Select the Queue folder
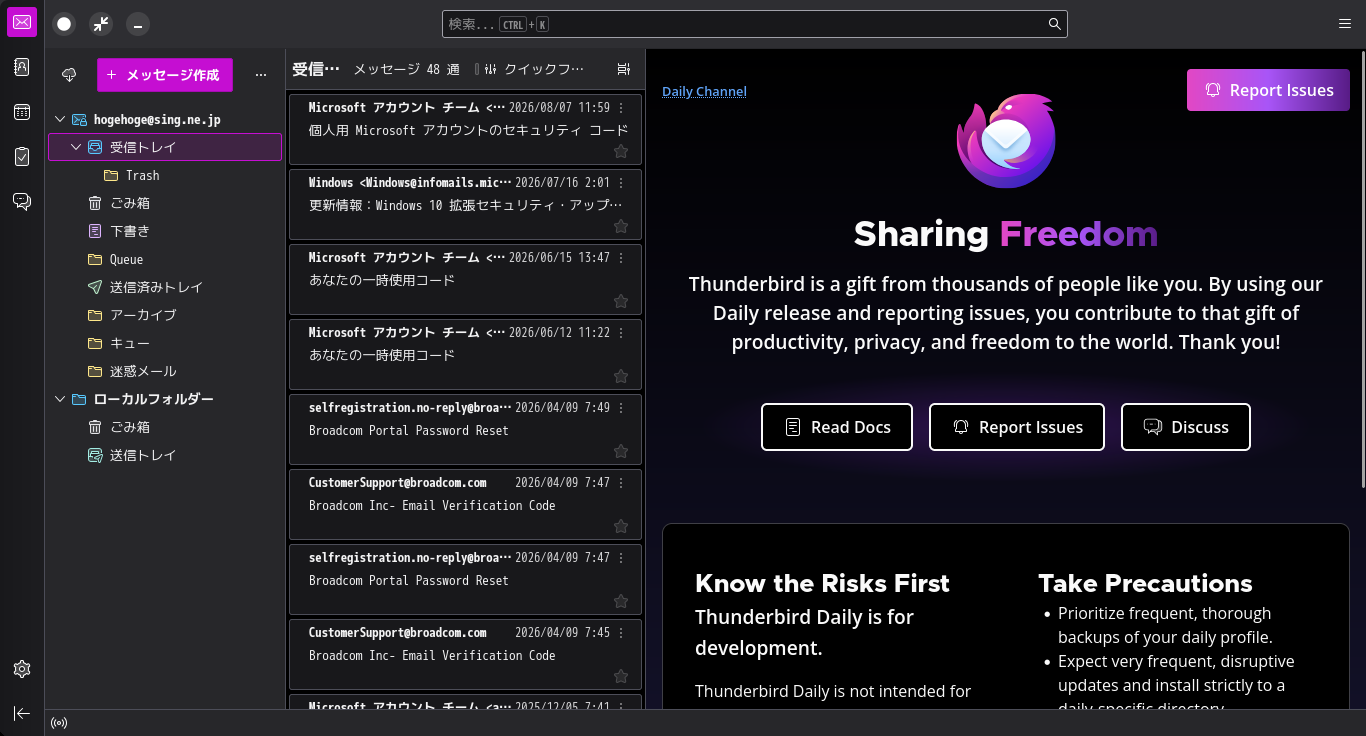The height and width of the screenshot is (736, 1366). (165, 259)
